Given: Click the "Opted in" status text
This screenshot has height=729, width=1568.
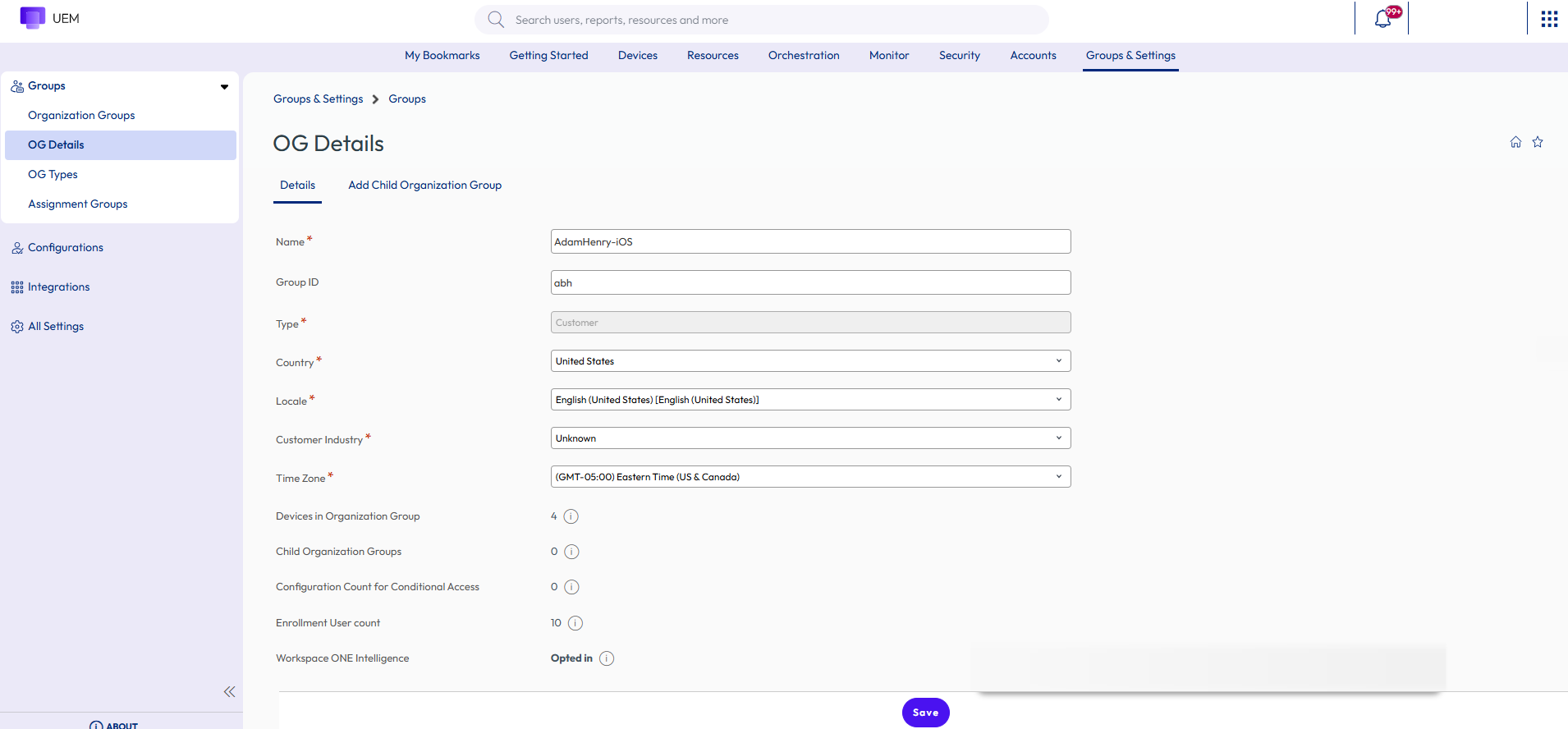Looking at the screenshot, I should pos(571,658).
